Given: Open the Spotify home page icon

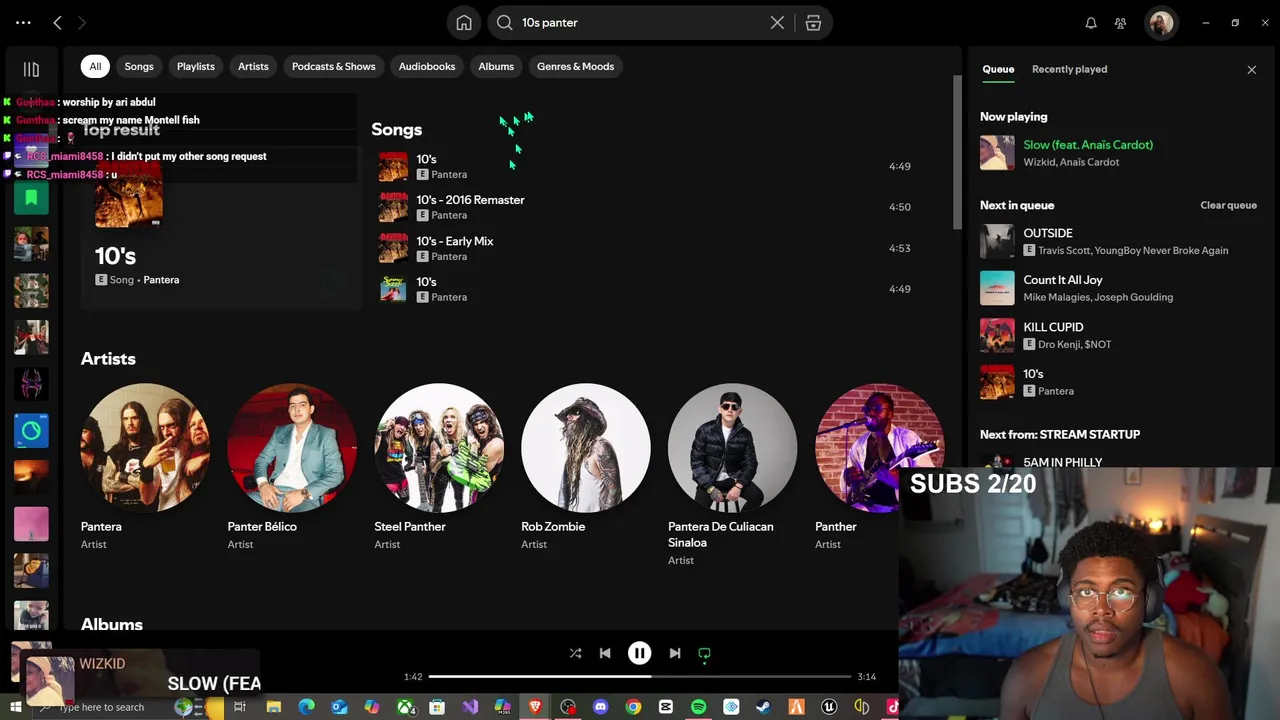Looking at the screenshot, I should [464, 23].
